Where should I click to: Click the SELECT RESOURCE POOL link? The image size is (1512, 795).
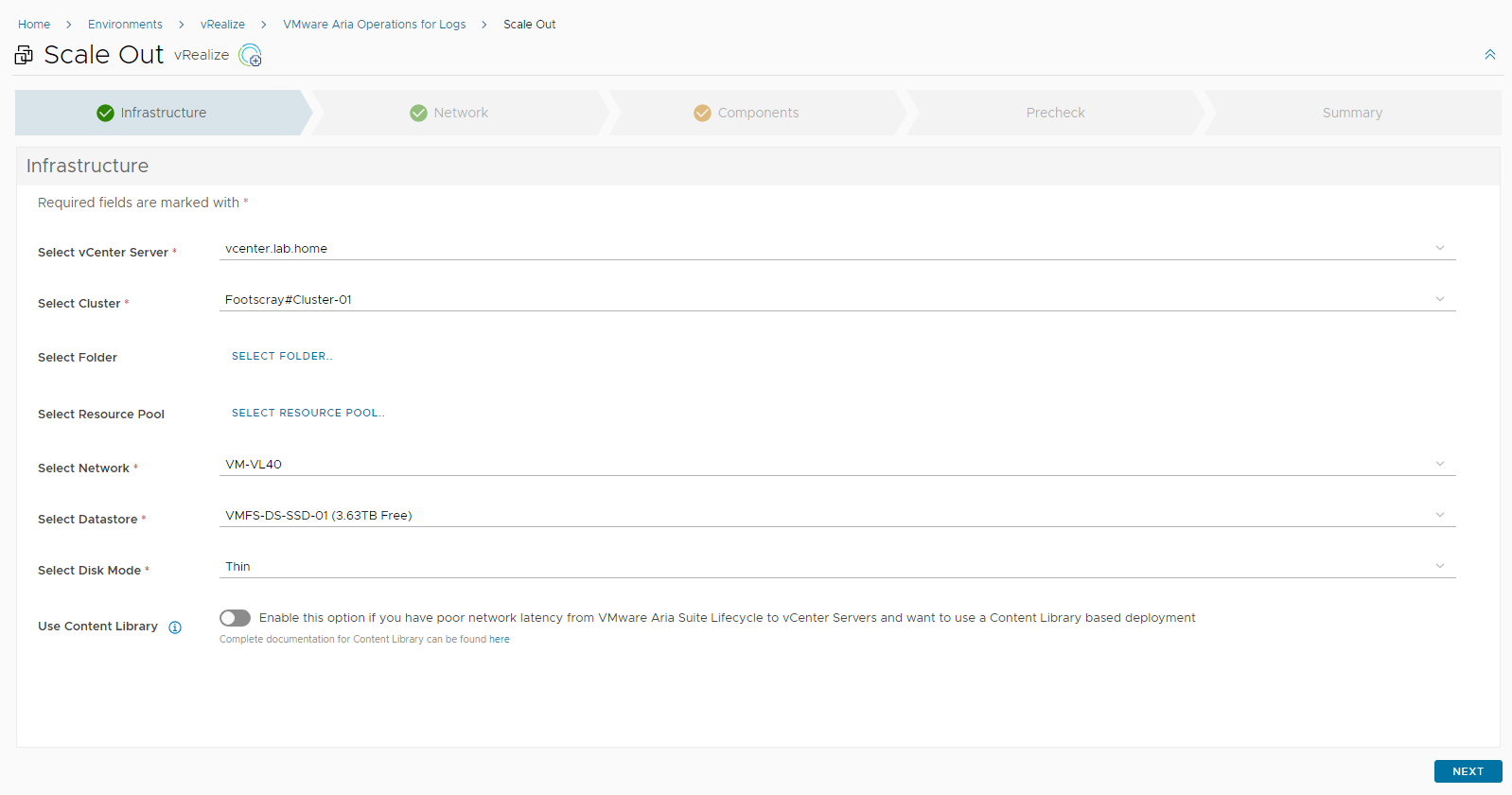tap(308, 414)
